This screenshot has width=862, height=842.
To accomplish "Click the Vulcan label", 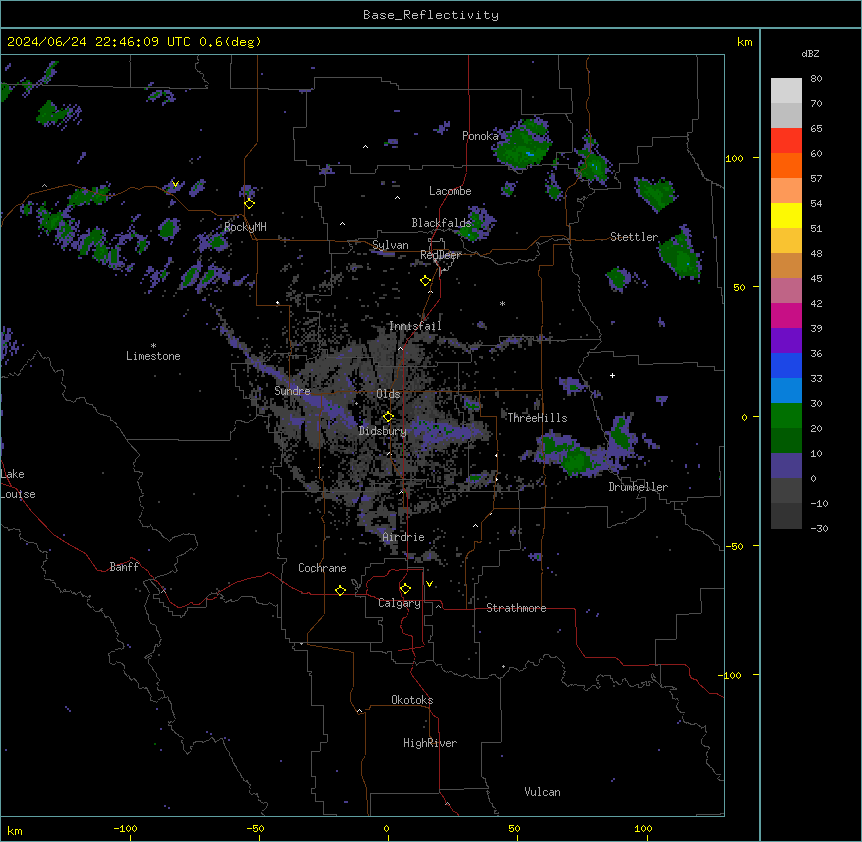I will tap(543, 792).
